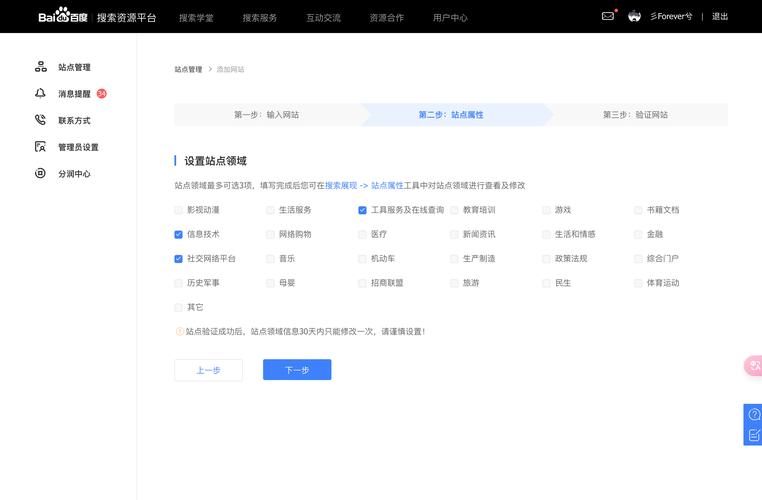Open the 搜索学堂 top menu
This screenshot has height=500, width=762.
coord(196,18)
